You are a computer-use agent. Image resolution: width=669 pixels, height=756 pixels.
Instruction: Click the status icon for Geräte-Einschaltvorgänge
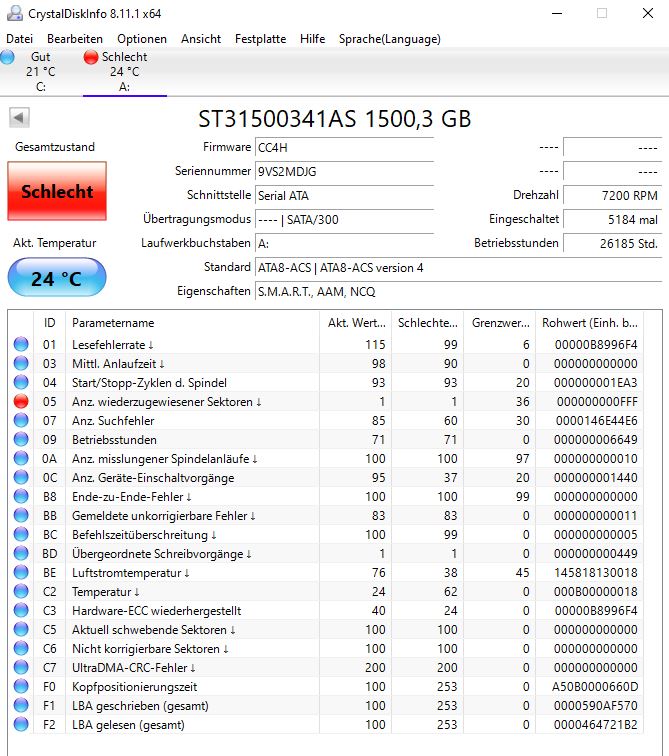pos(21,477)
